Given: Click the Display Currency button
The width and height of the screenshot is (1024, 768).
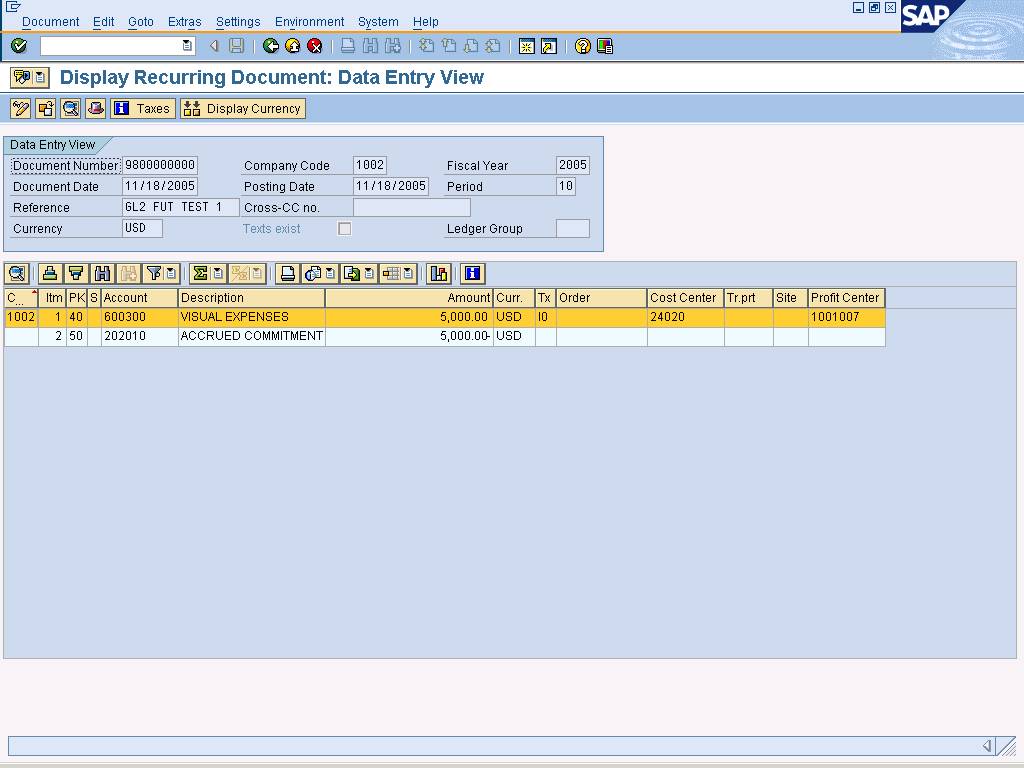Looking at the screenshot, I should tap(243, 108).
